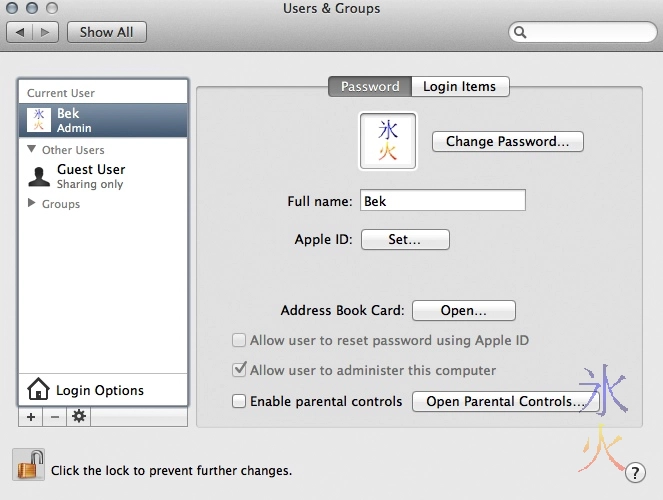
Task: Click the minus button to remove user
Action: [x=55, y=417]
